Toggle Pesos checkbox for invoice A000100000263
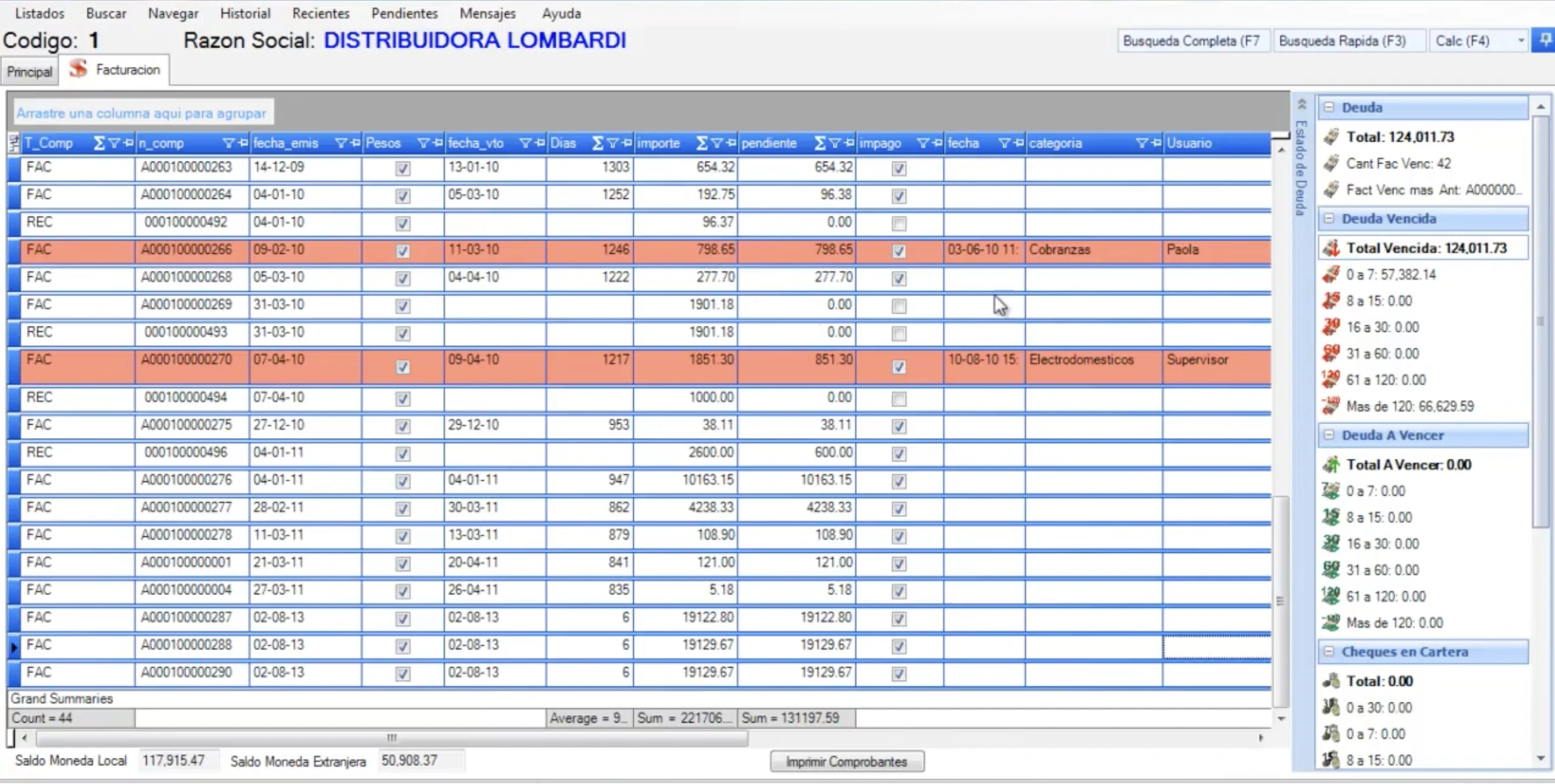The height and width of the screenshot is (784, 1555). [x=403, y=168]
